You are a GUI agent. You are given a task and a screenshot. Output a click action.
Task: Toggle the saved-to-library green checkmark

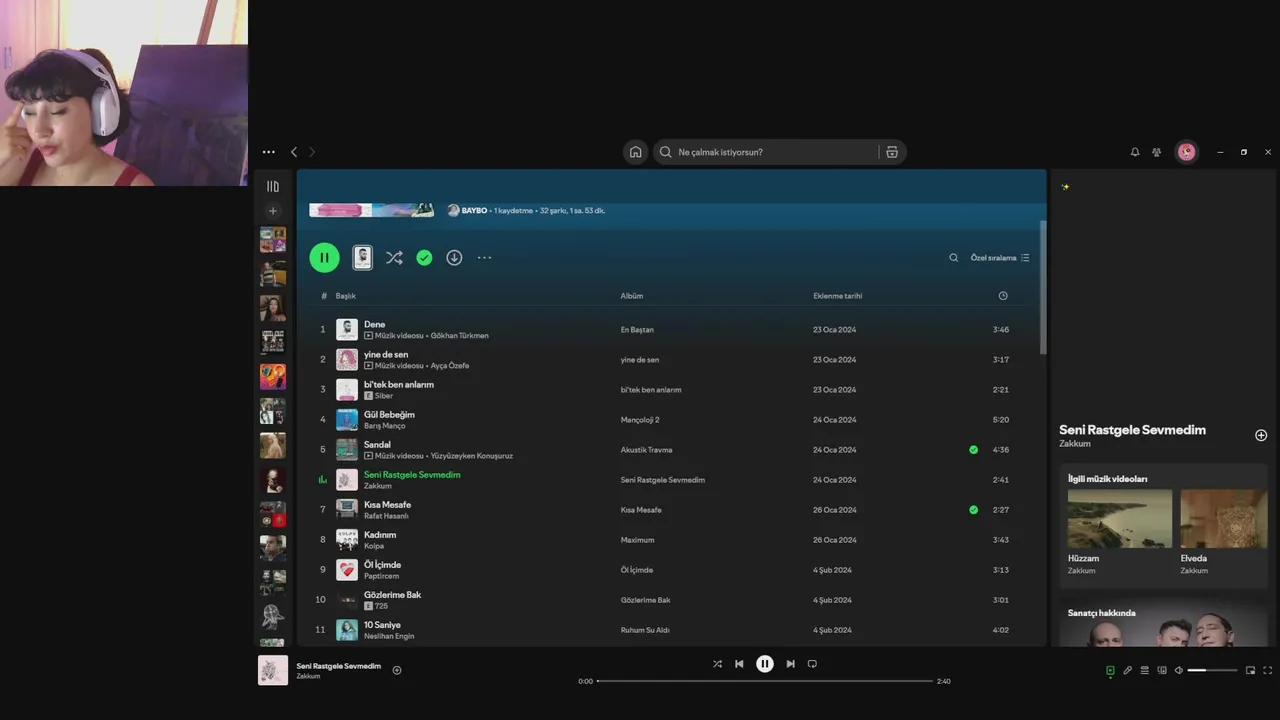pos(424,258)
